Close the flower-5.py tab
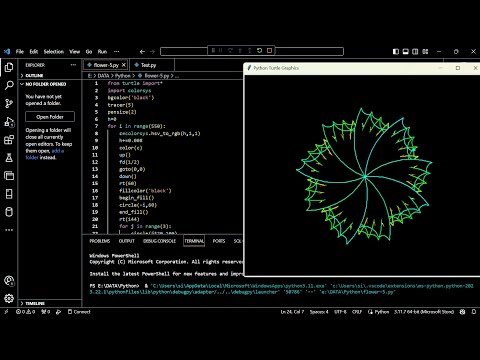 124,65
